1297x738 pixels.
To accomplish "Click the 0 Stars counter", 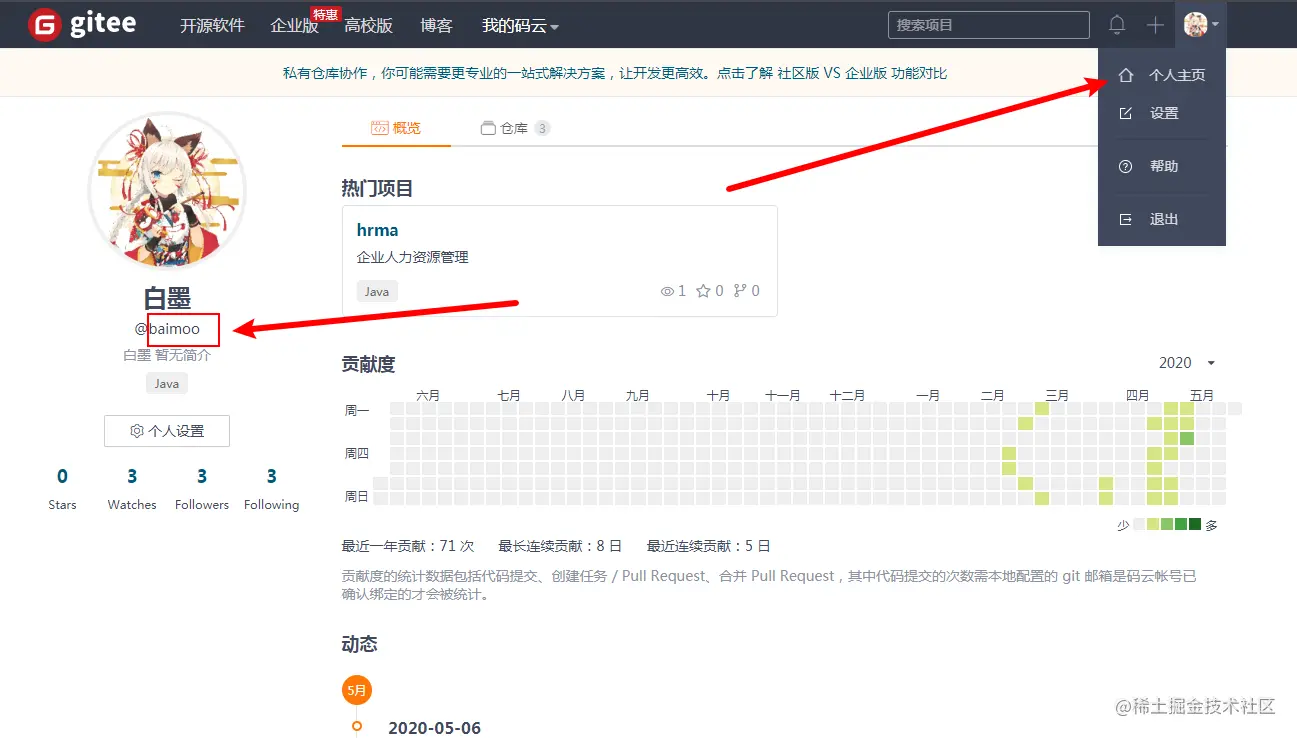I will coord(62,488).
